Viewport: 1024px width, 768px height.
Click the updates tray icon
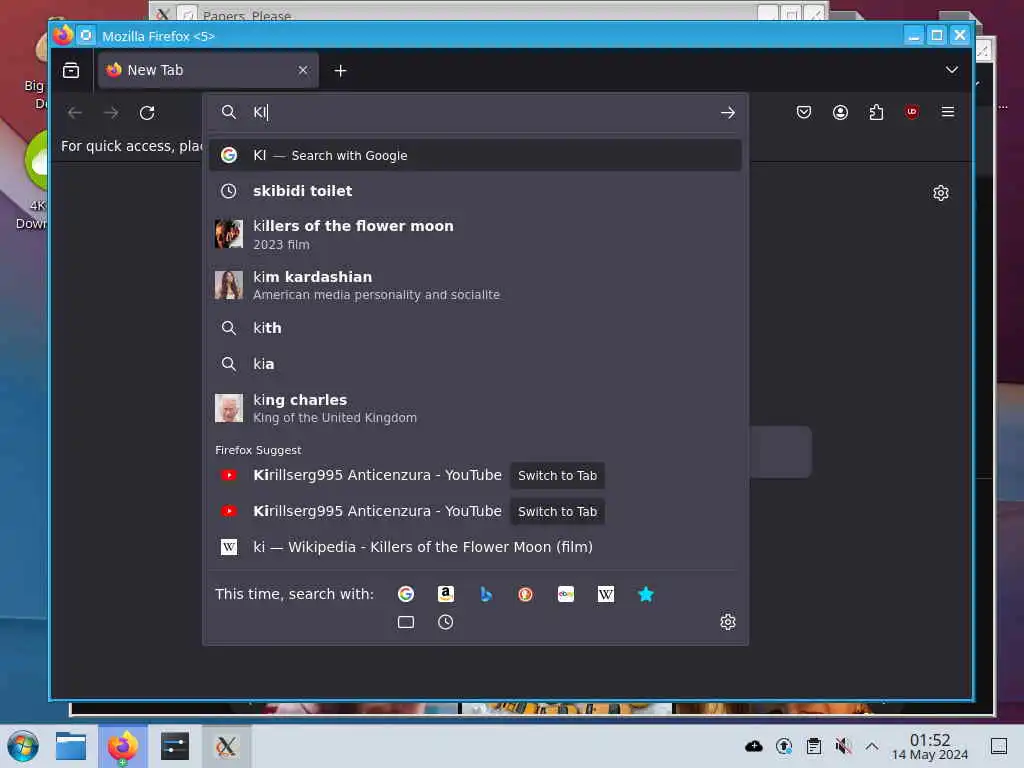tap(784, 746)
